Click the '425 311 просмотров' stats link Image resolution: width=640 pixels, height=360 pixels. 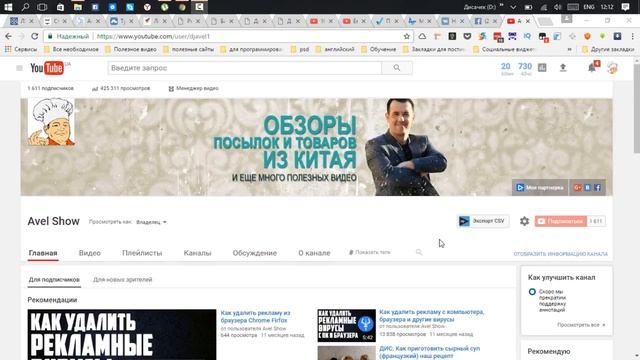(x=121, y=89)
